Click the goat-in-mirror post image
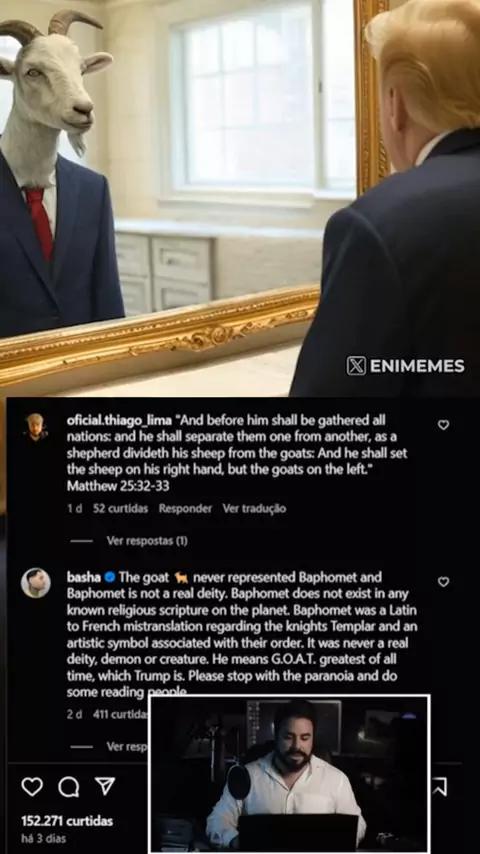 (x=240, y=198)
